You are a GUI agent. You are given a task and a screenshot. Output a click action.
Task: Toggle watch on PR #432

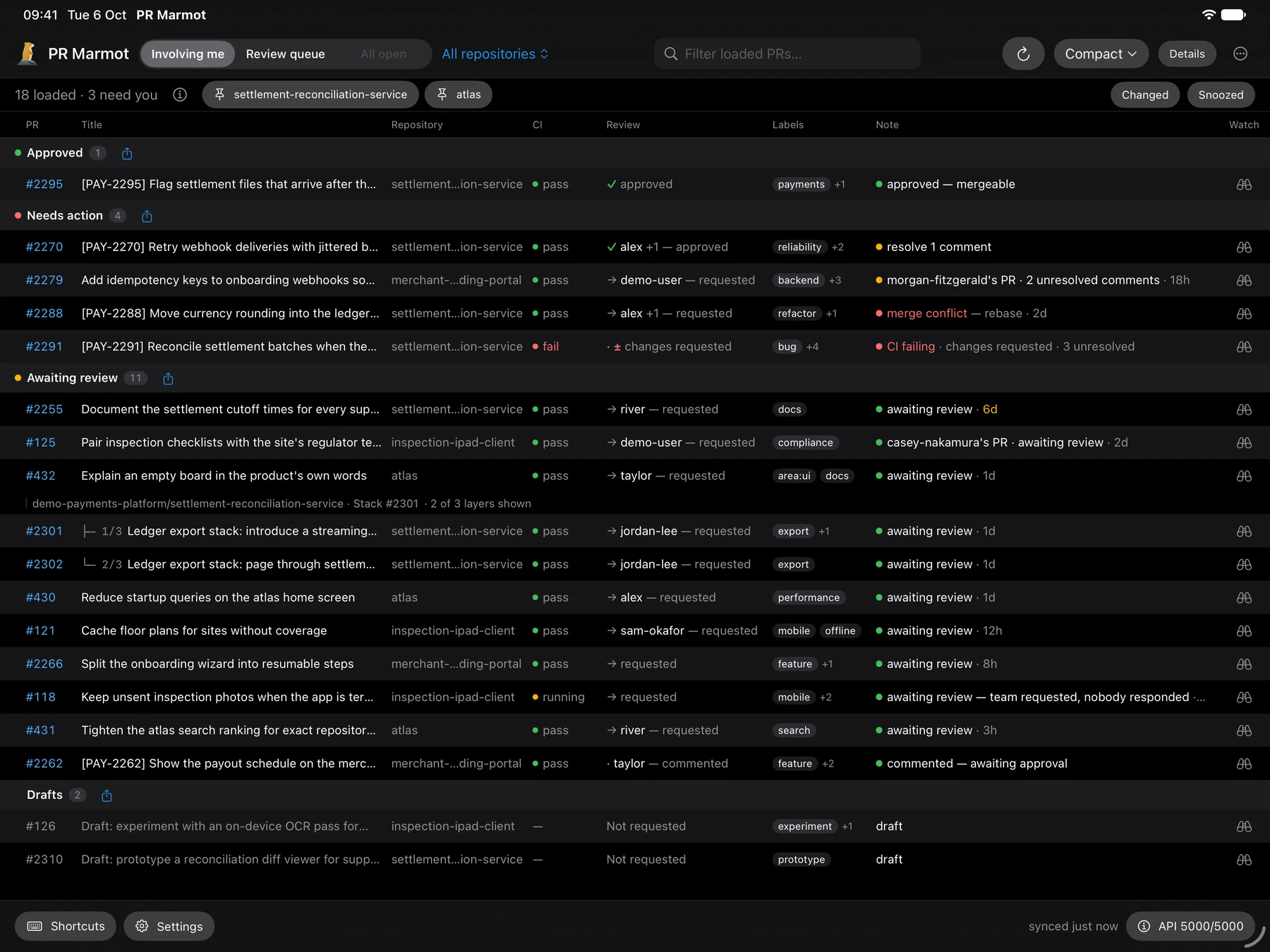click(1244, 475)
